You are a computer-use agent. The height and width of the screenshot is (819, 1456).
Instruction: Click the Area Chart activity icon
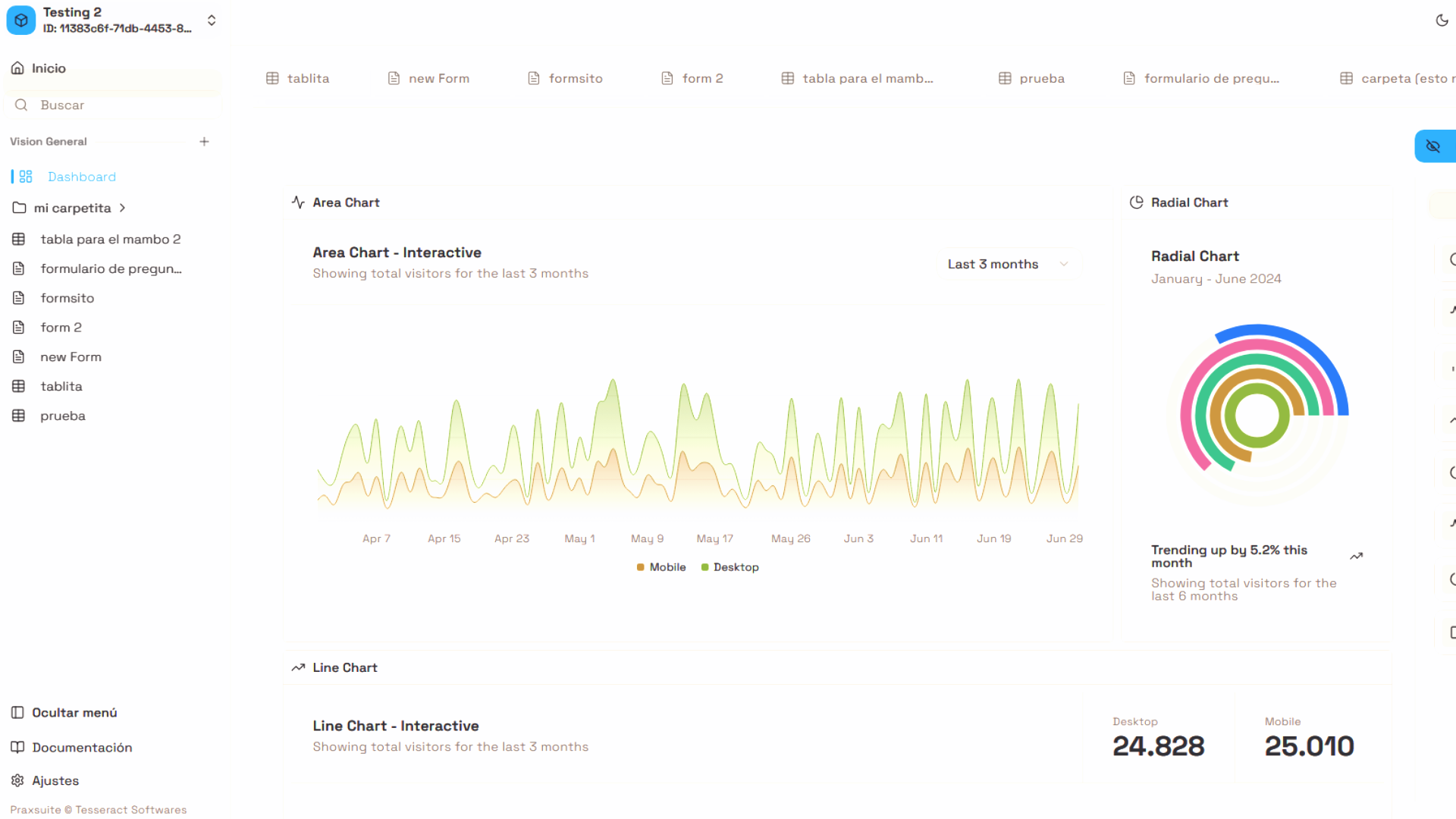(x=298, y=202)
